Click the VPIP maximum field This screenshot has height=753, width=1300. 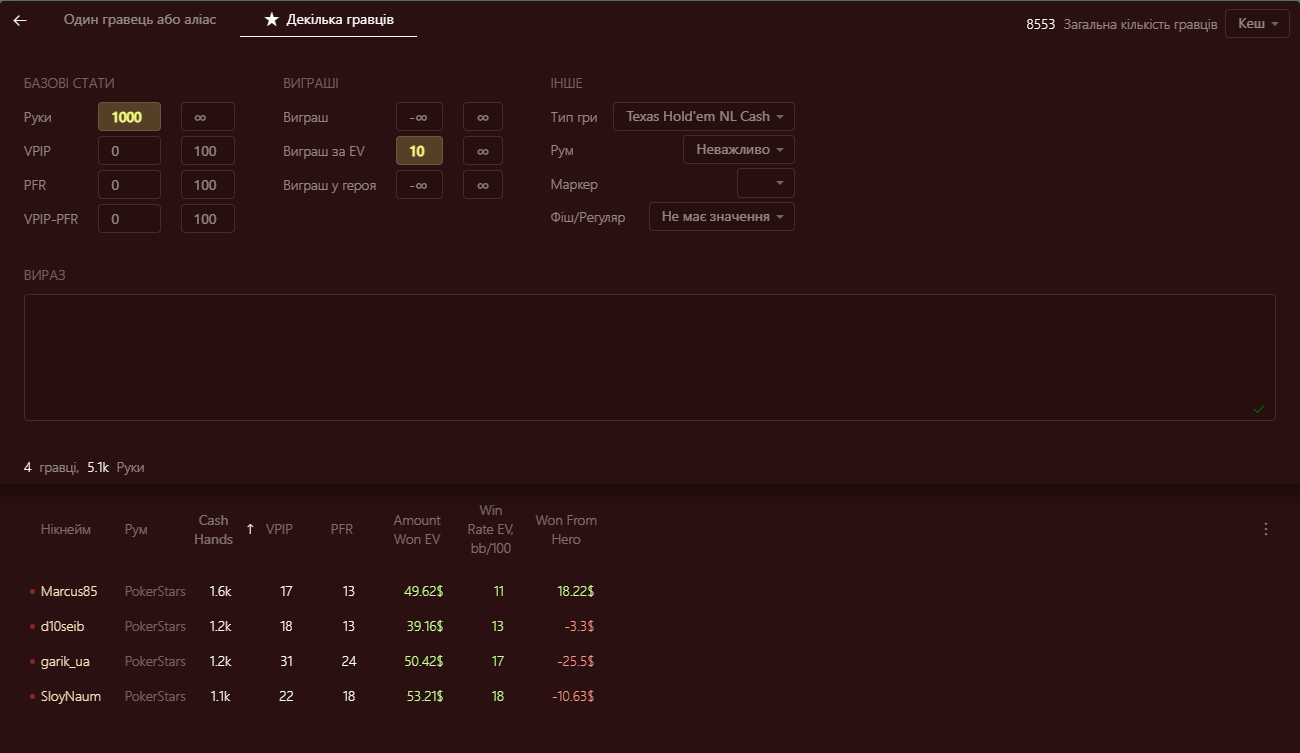[208, 151]
